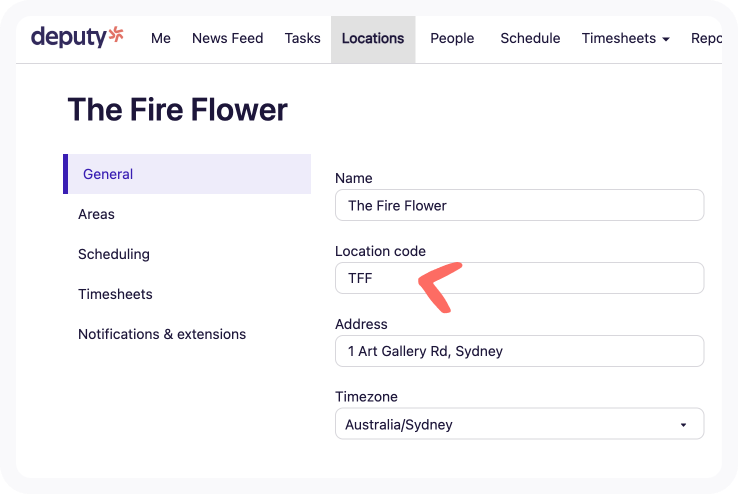Image resolution: width=738 pixels, height=494 pixels.
Task: Open Timesheets in the sidebar
Action: (115, 294)
